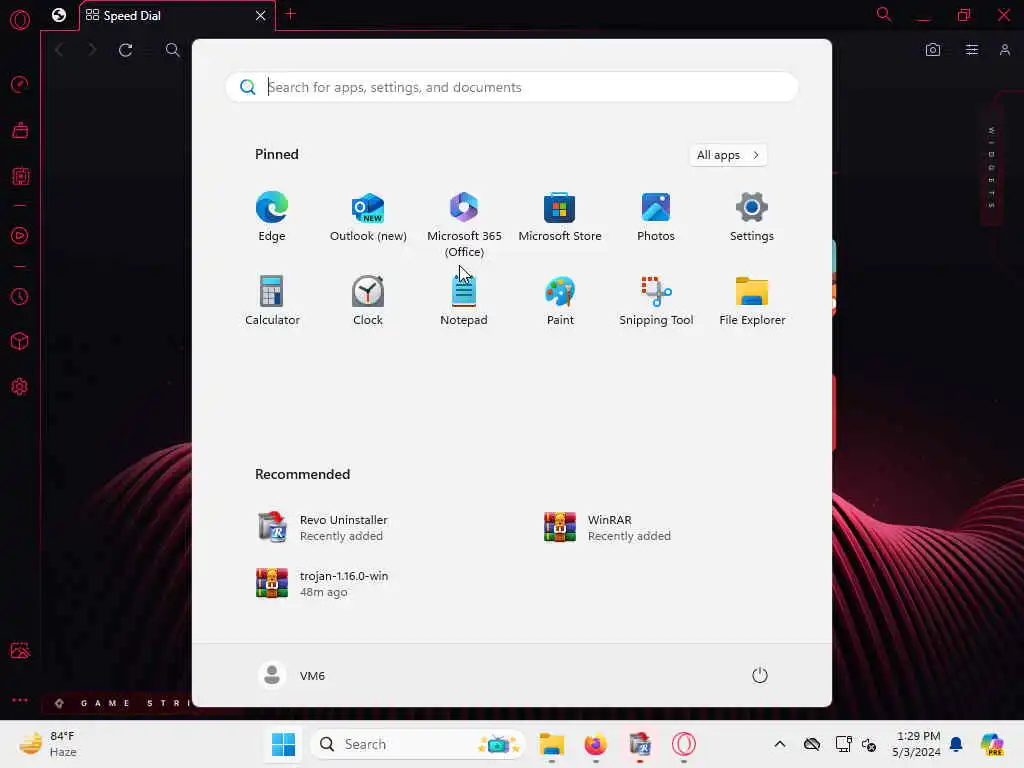
Task: Show hidden system tray icons
Action: pos(780,744)
